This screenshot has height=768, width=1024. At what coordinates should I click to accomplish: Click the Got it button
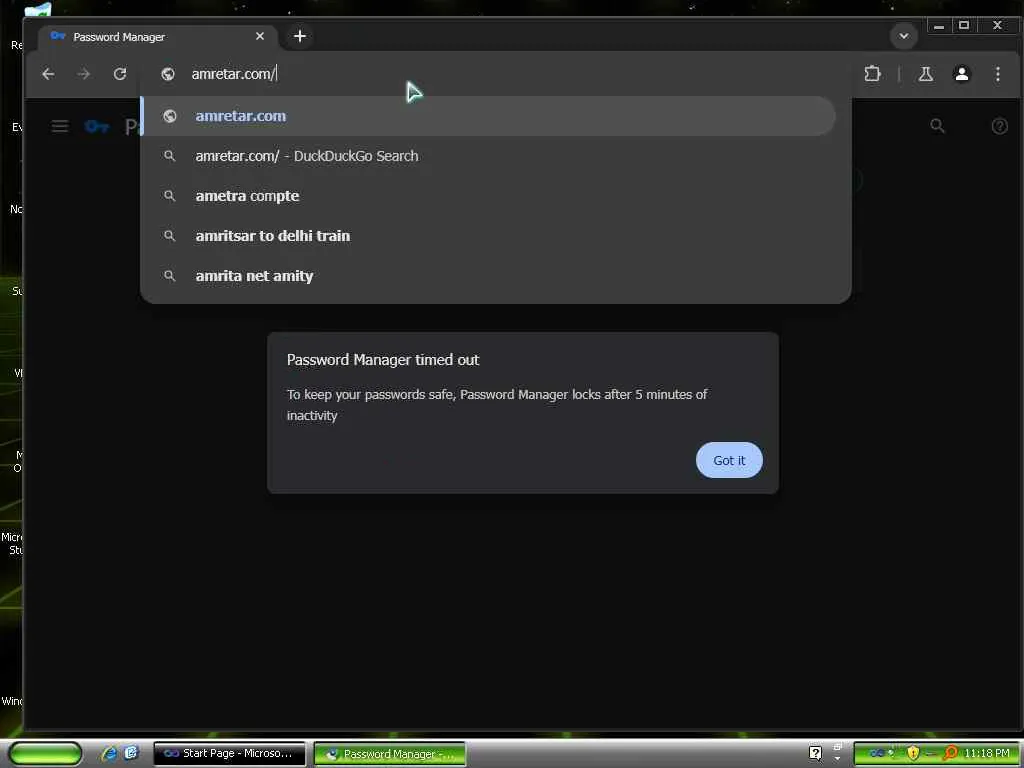[729, 460]
